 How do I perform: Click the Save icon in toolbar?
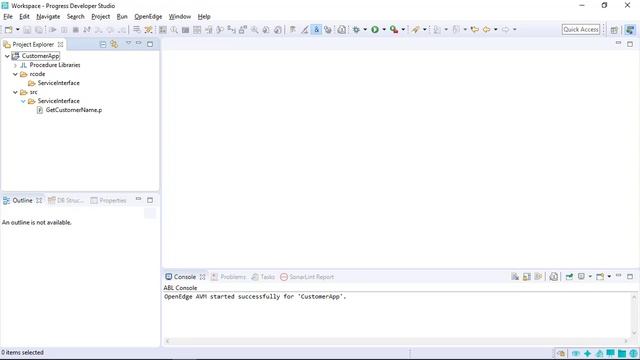27,30
